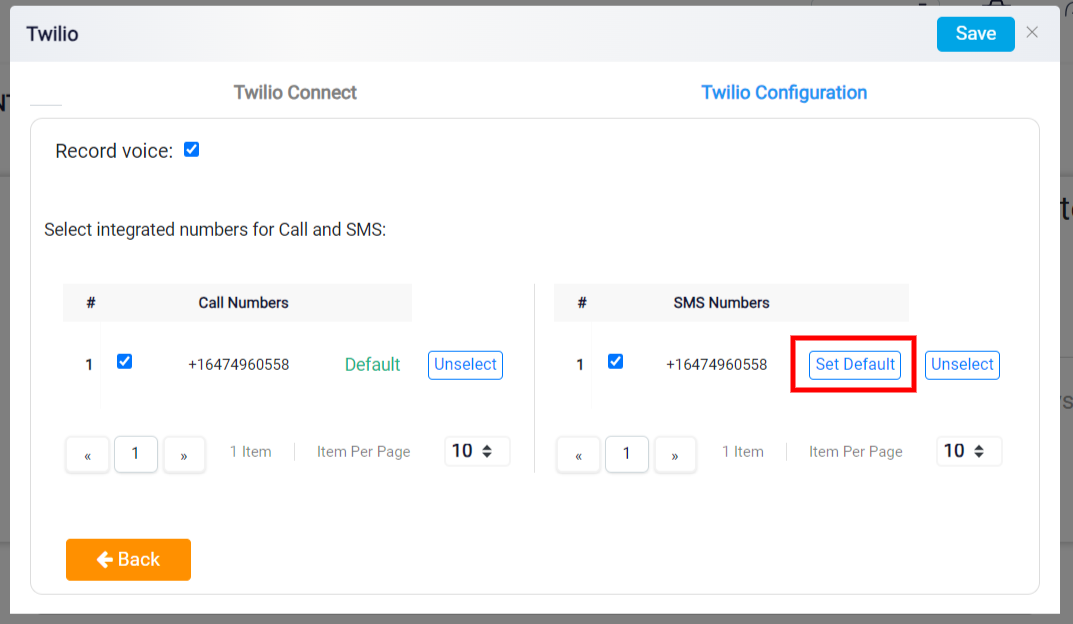Open Call Numbers items per page dropdown
This screenshot has height=624, width=1073.
pos(476,452)
